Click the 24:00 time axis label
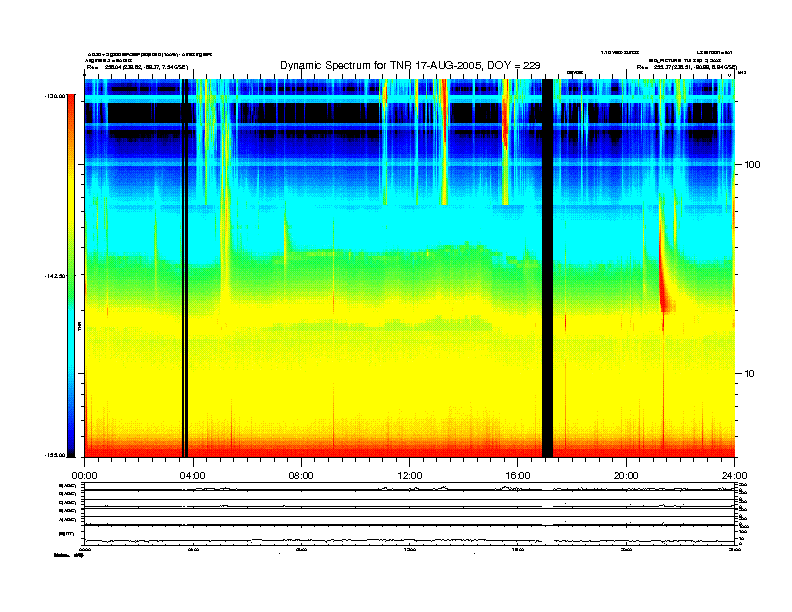792x612 pixels. 734,476
